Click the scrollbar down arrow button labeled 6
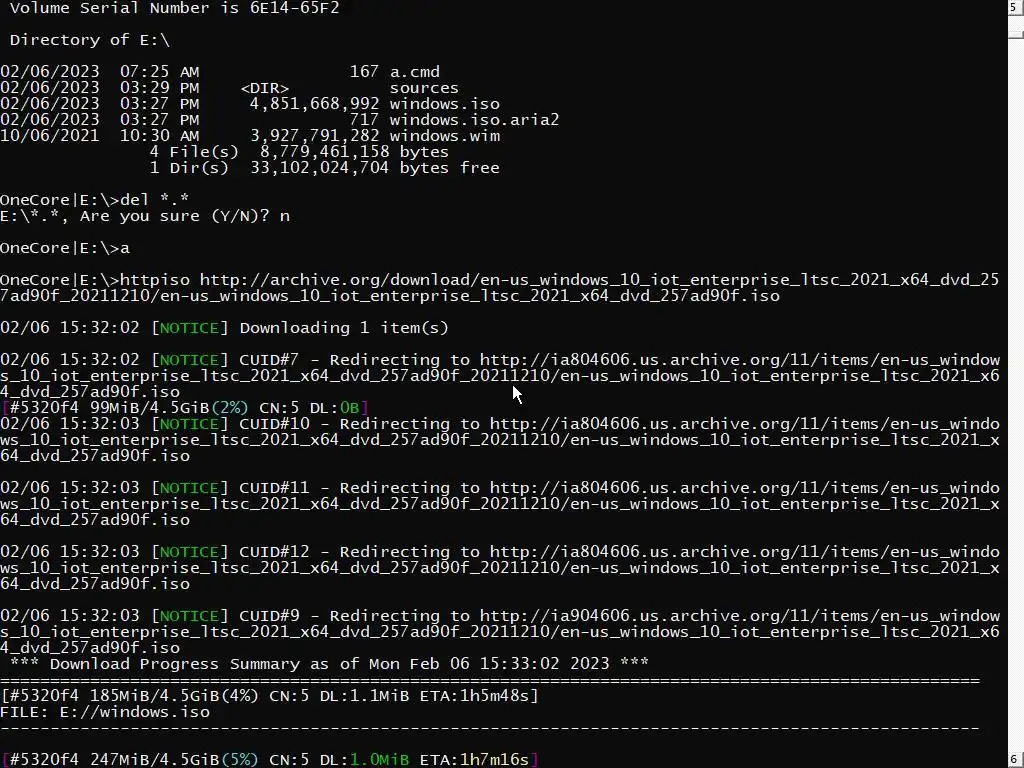The height and width of the screenshot is (768, 1024). pyautogui.click(x=1016, y=760)
